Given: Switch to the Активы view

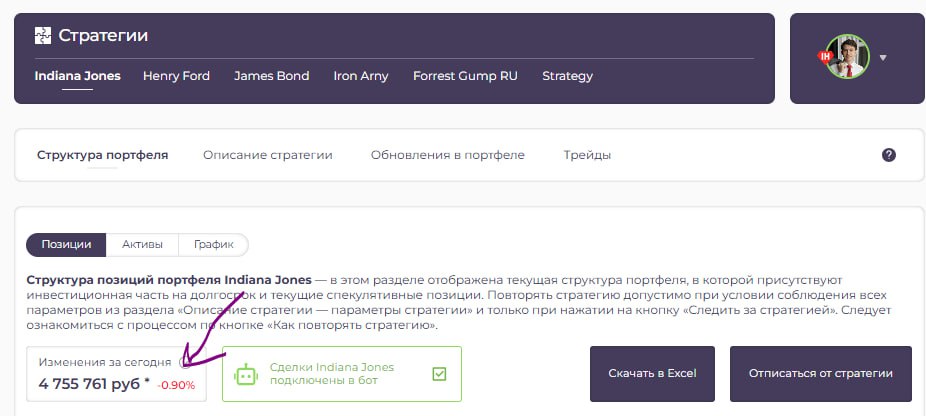Looking at the screenshot, I should coord(142,244).
